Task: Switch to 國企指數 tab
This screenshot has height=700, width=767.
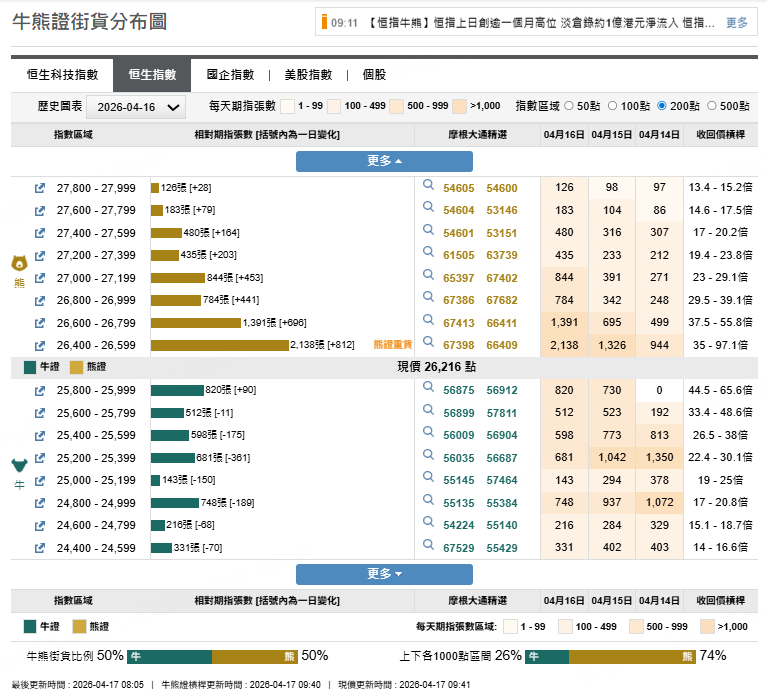Action: [x=230, y=75]
